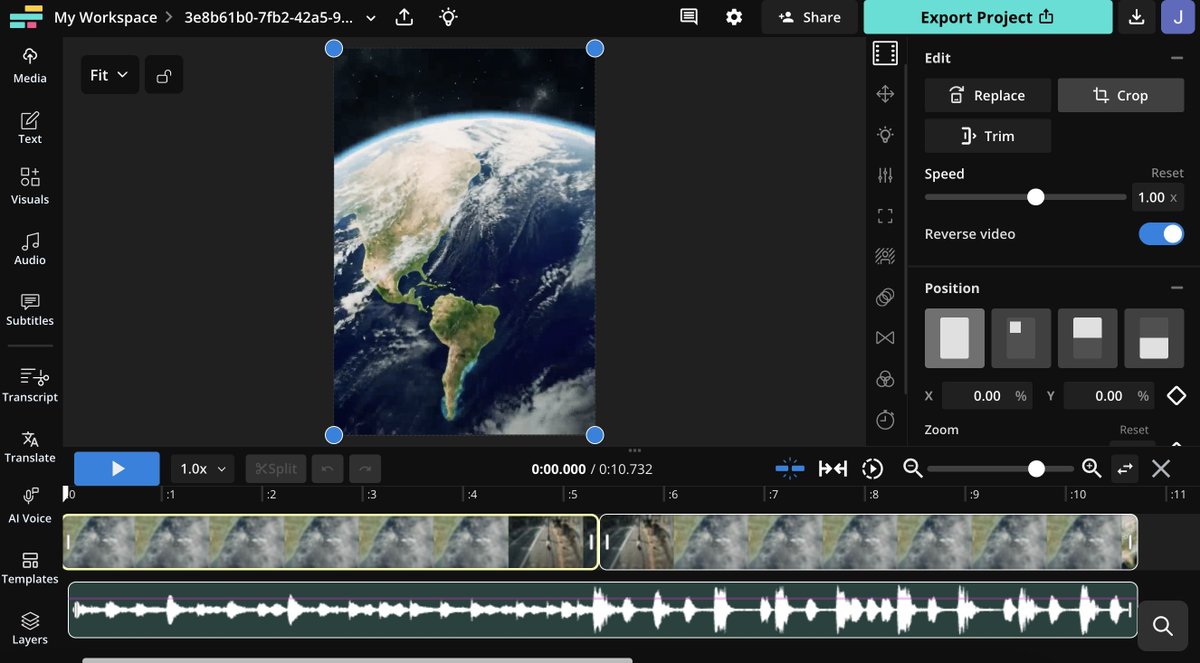Select the move arrows tab icon
This screenshot has width=1200, height=663.
[885, 94]
